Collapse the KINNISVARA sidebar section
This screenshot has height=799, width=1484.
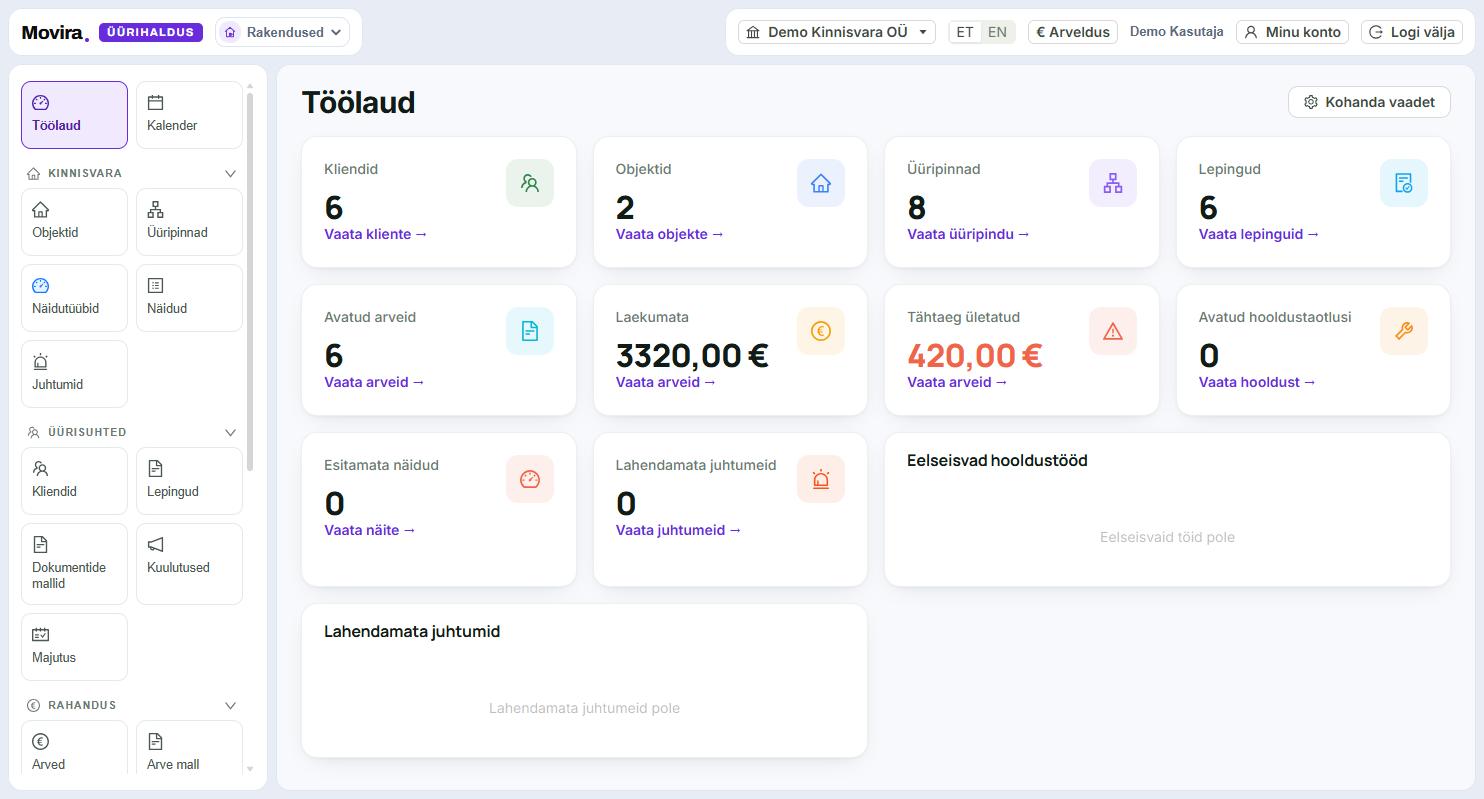(x=230, y=173)
